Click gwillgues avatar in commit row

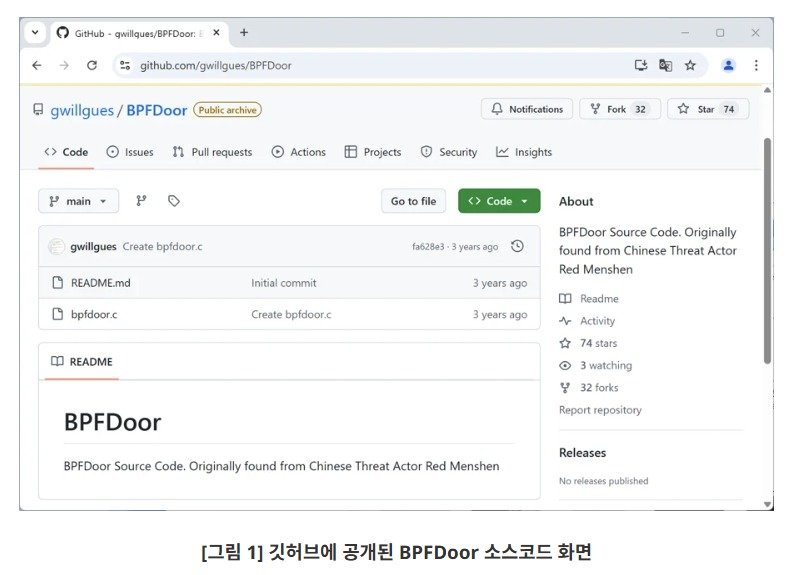(x=56, y=247)
